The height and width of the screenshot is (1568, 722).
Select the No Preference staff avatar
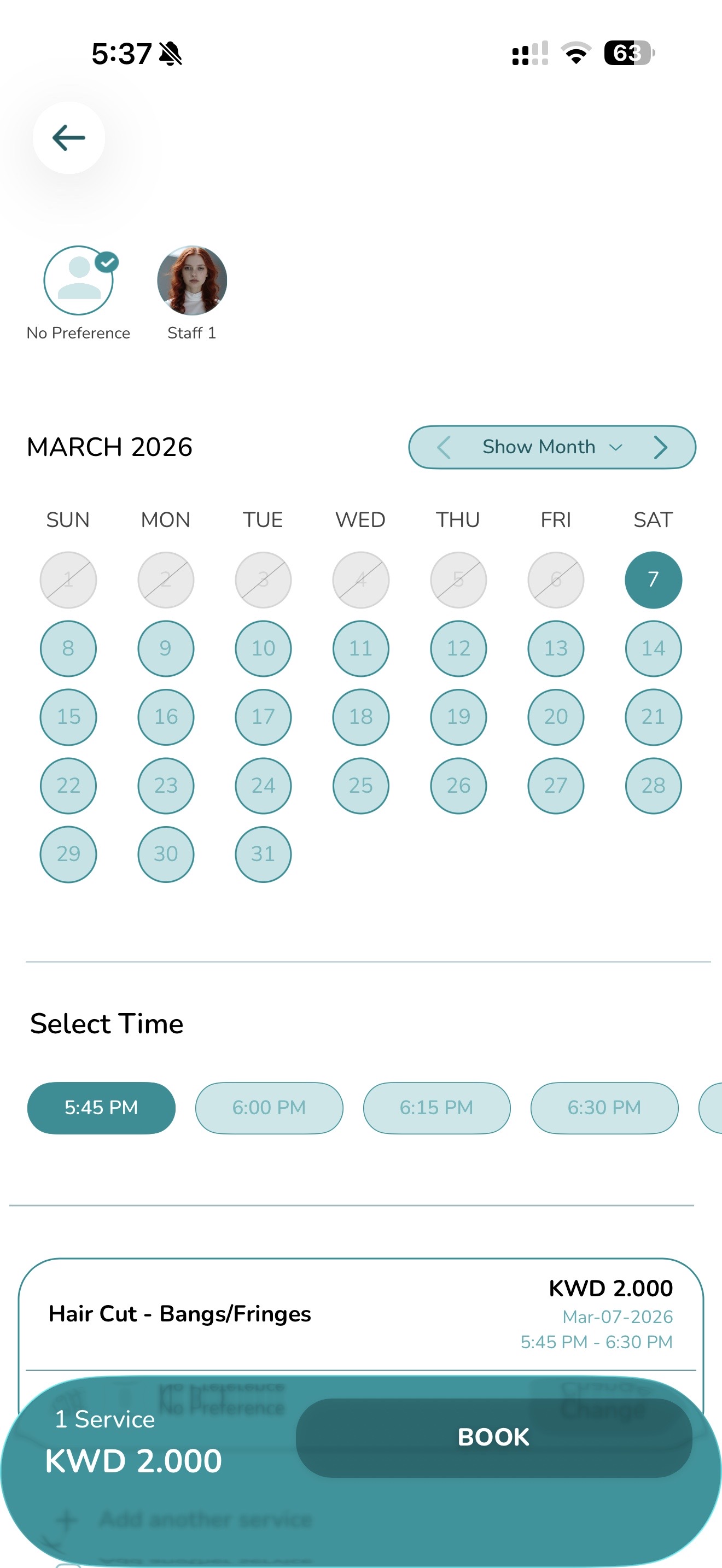pyautogui.click(x=79, y=280)
